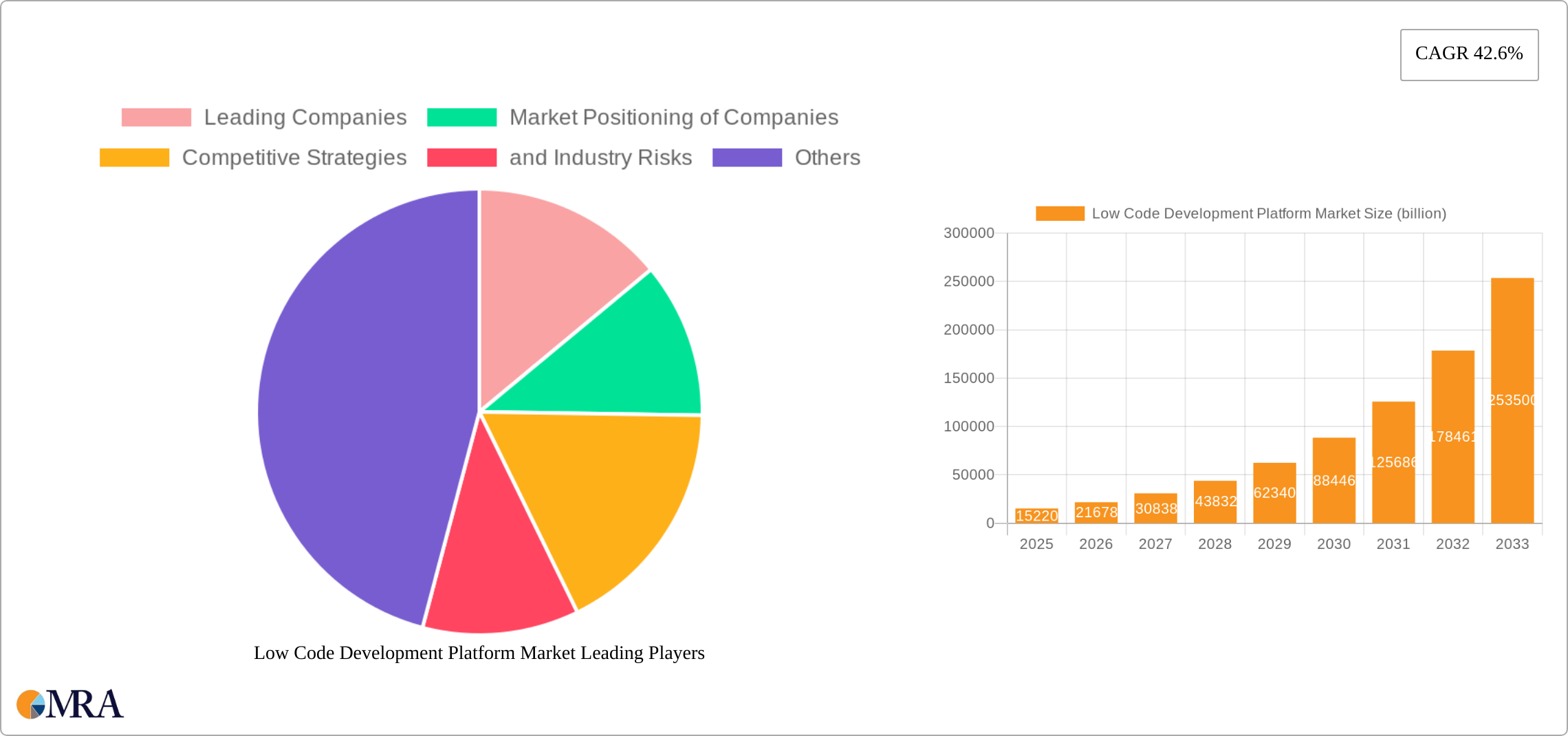Click the 2033 x-axis label
Image resolution: width=1568 pixels, height=736 pixels.
click(1512, 544)
